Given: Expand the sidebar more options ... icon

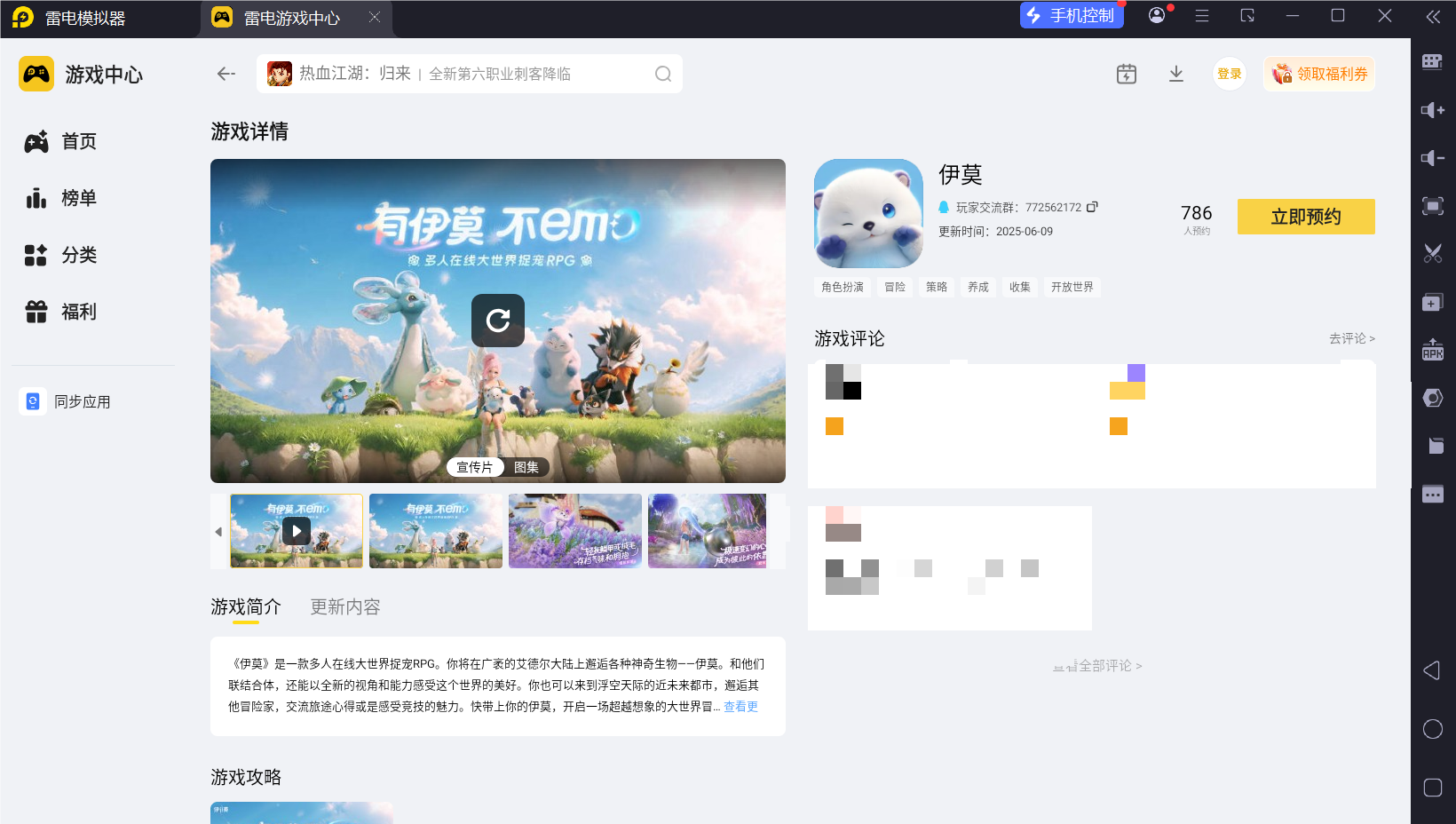Looking at the screenshot, I should (1431, 494).
